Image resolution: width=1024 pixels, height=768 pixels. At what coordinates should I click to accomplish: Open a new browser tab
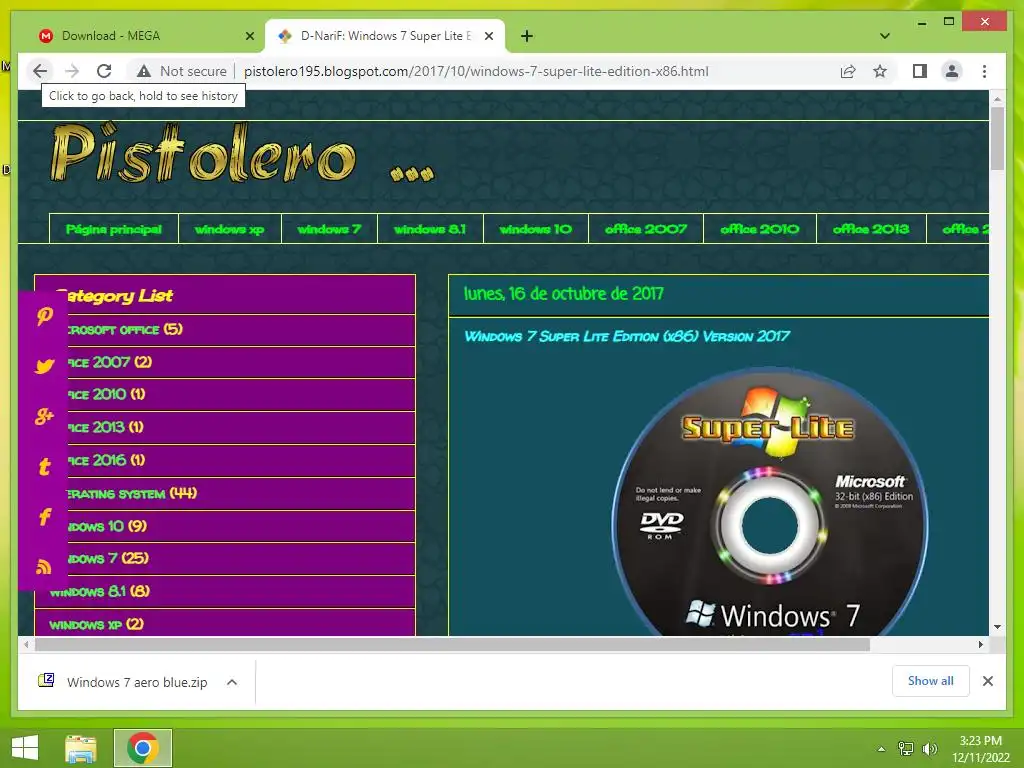[526, 36]
